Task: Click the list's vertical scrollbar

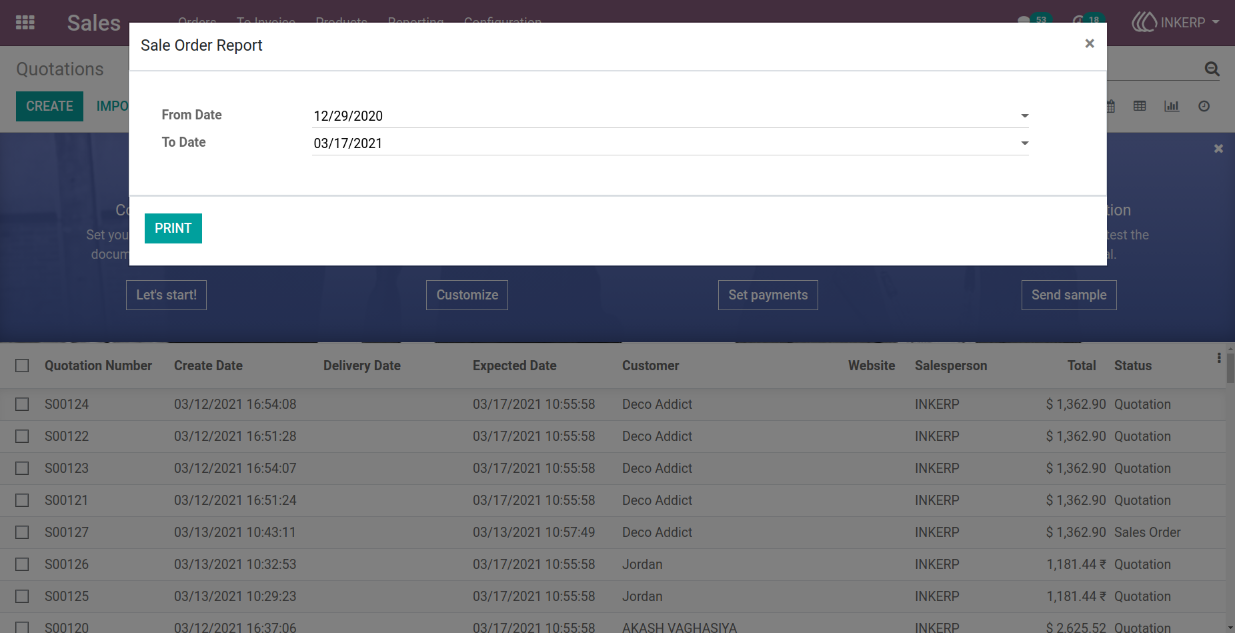Action: (1230, 490)
